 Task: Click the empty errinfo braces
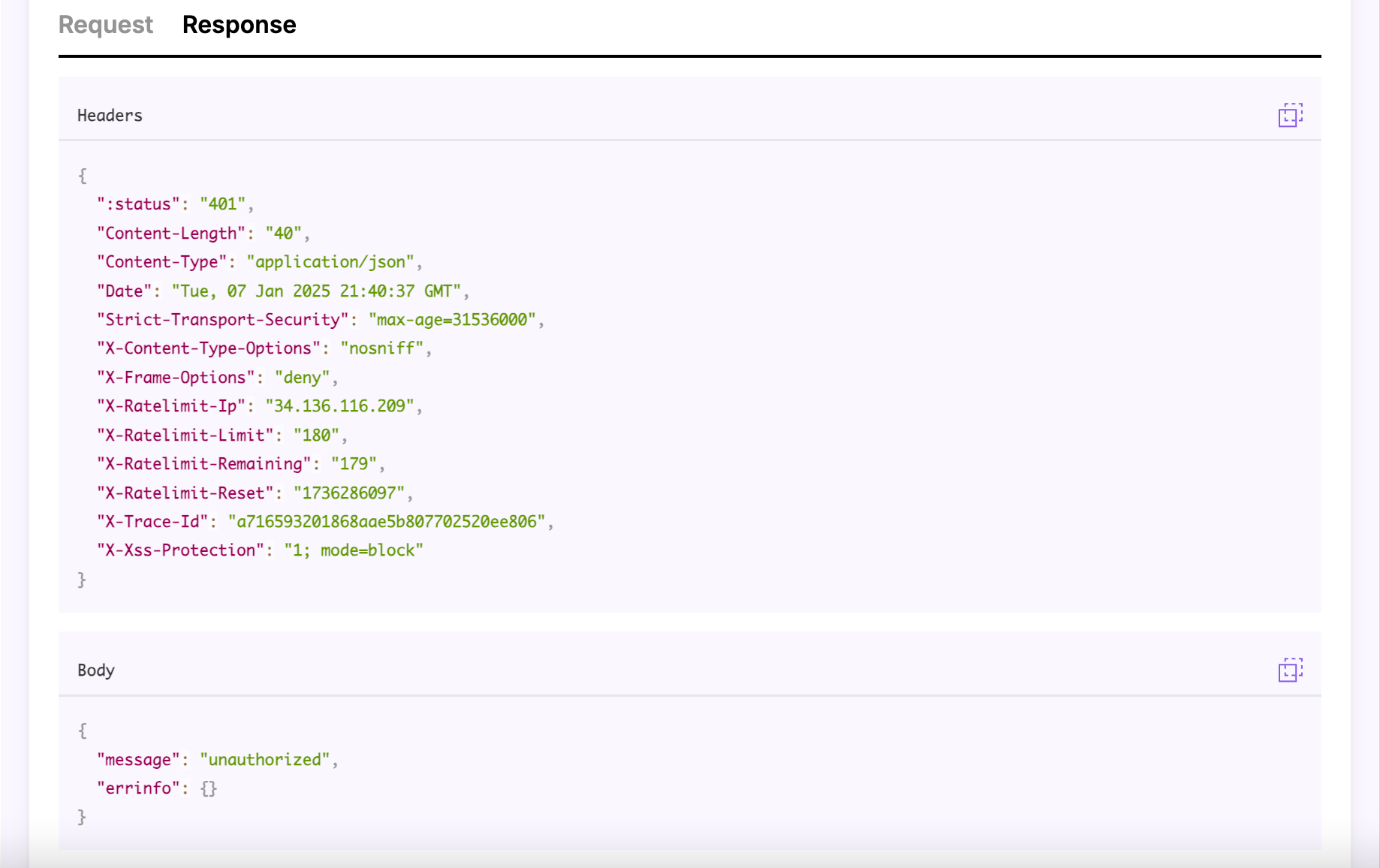(208, 788)
